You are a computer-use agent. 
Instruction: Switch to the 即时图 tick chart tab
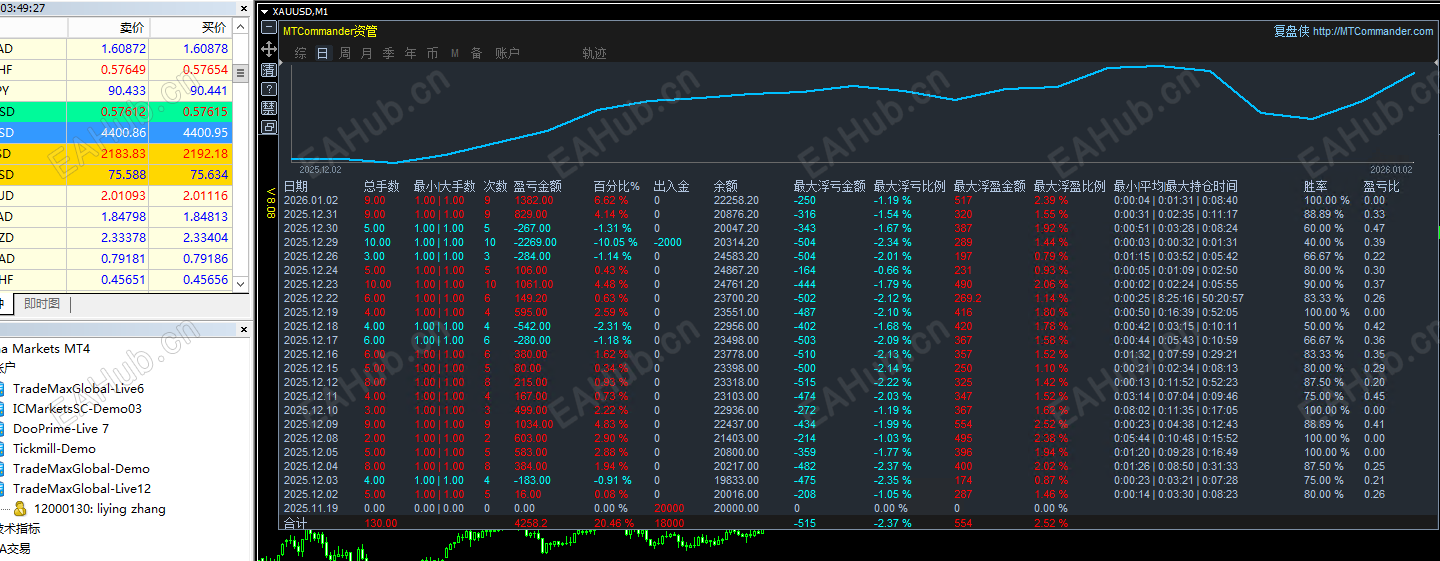coord(42,304)
